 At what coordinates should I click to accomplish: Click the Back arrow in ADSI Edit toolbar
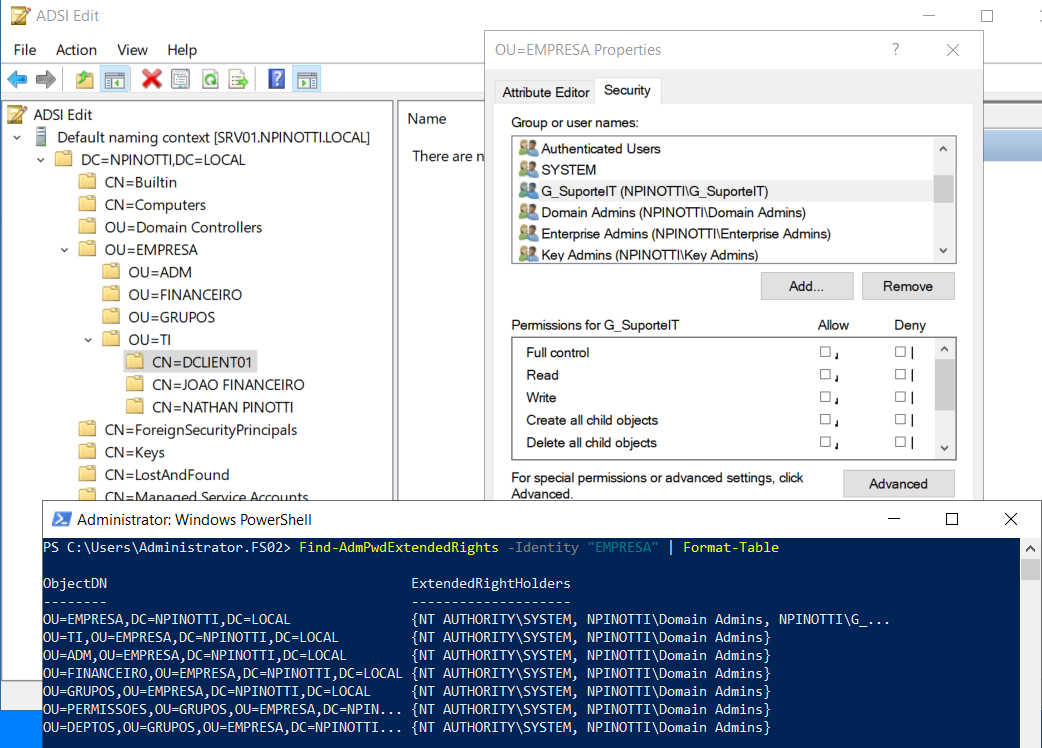17,80
